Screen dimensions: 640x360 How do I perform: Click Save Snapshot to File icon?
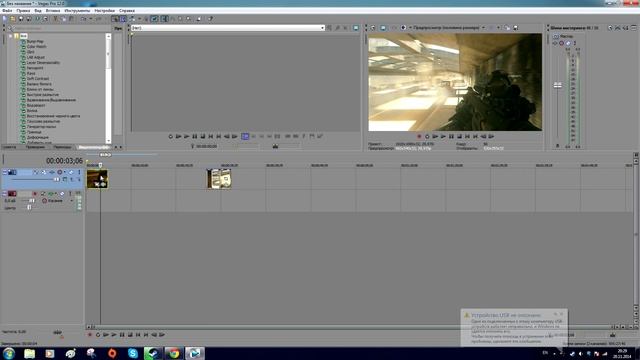pos(516,28)
